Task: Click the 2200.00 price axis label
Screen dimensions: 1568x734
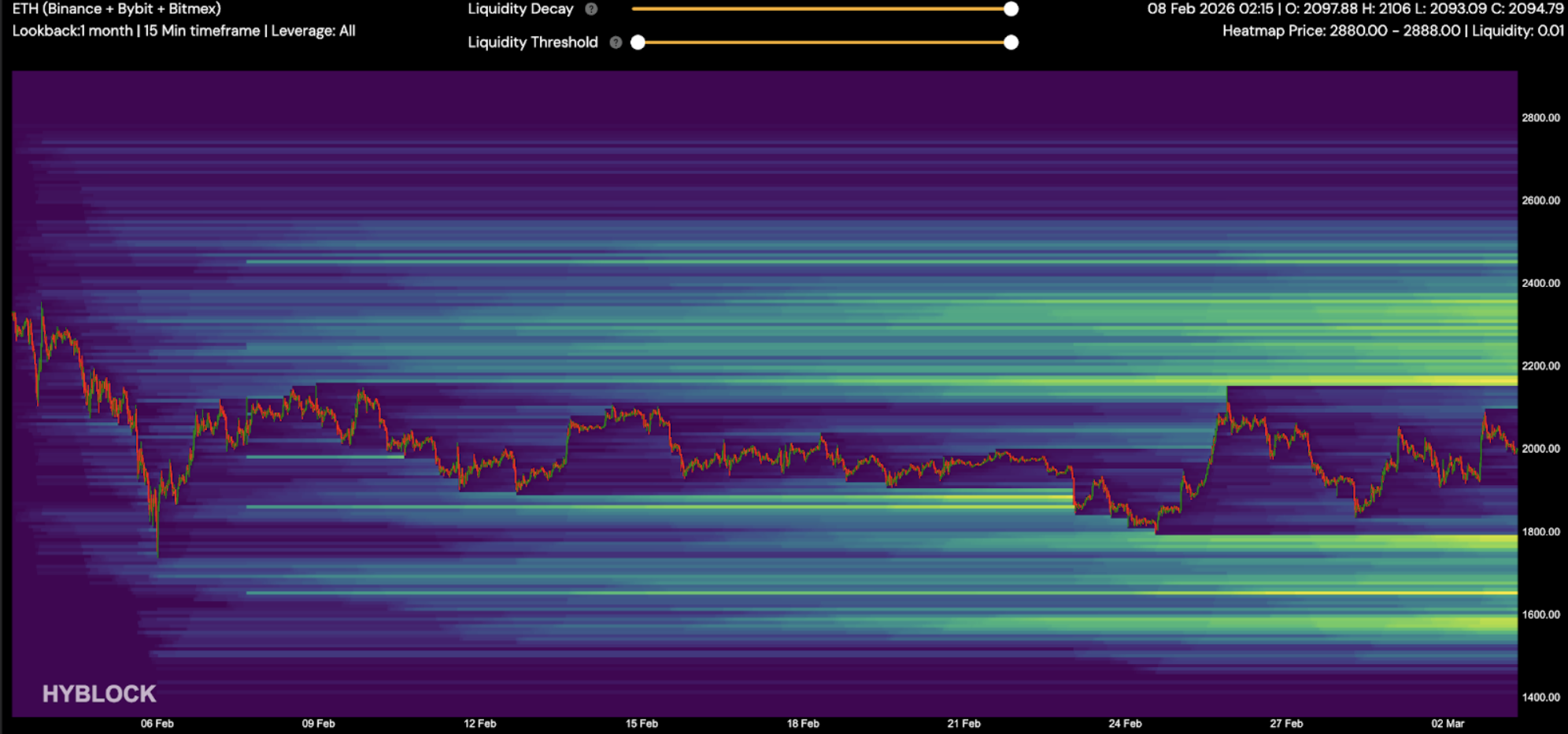Action: (x=1540, y=366)
